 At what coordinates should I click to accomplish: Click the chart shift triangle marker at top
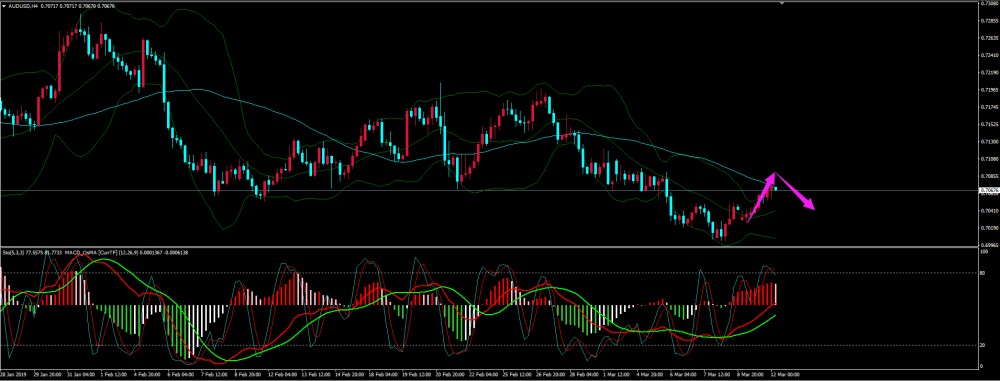click(x=783, y=3)
